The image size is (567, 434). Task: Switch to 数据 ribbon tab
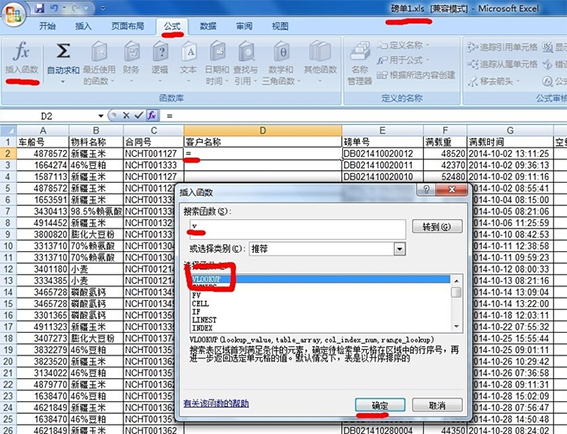click(x=208, y=26)
